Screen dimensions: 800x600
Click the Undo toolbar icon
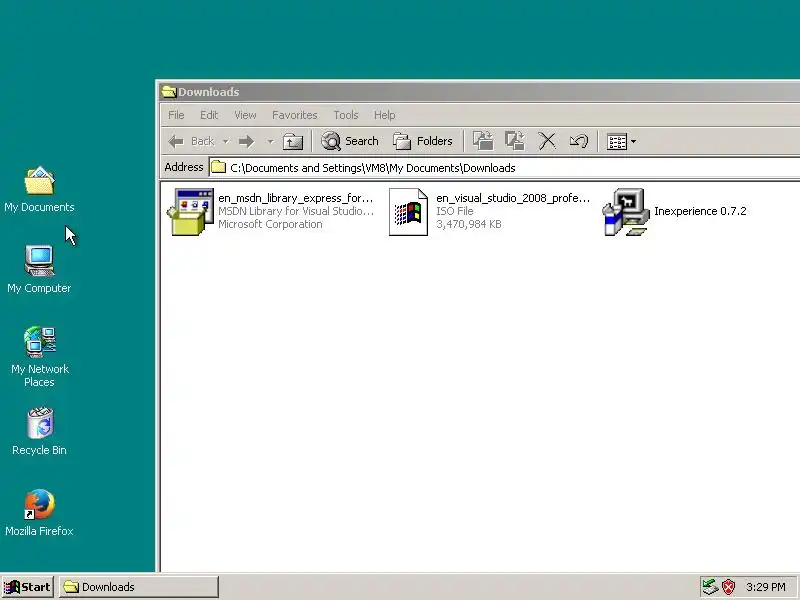579,141
